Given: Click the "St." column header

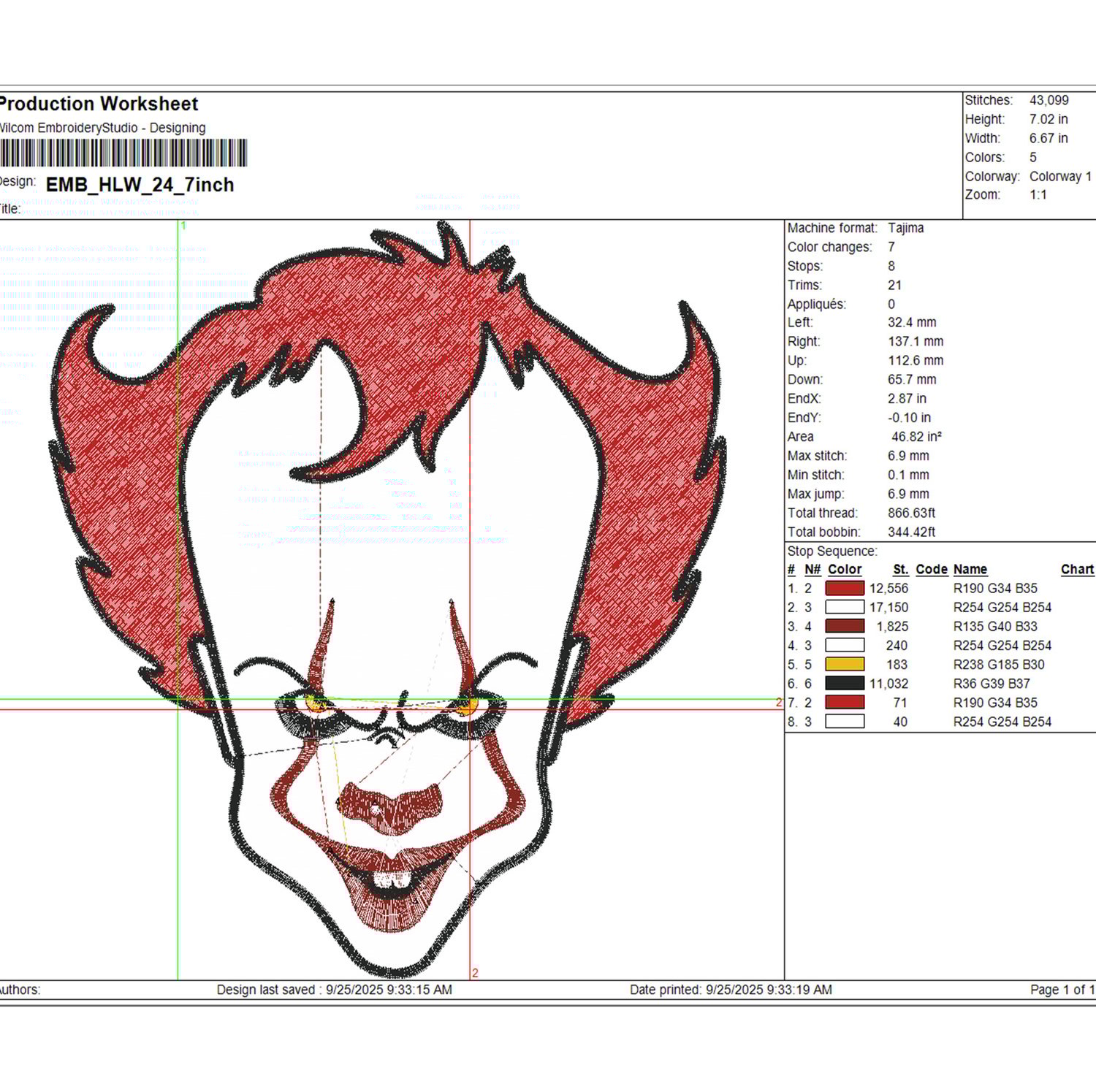Looking at the screenshot, I should (x=901, y=569).
